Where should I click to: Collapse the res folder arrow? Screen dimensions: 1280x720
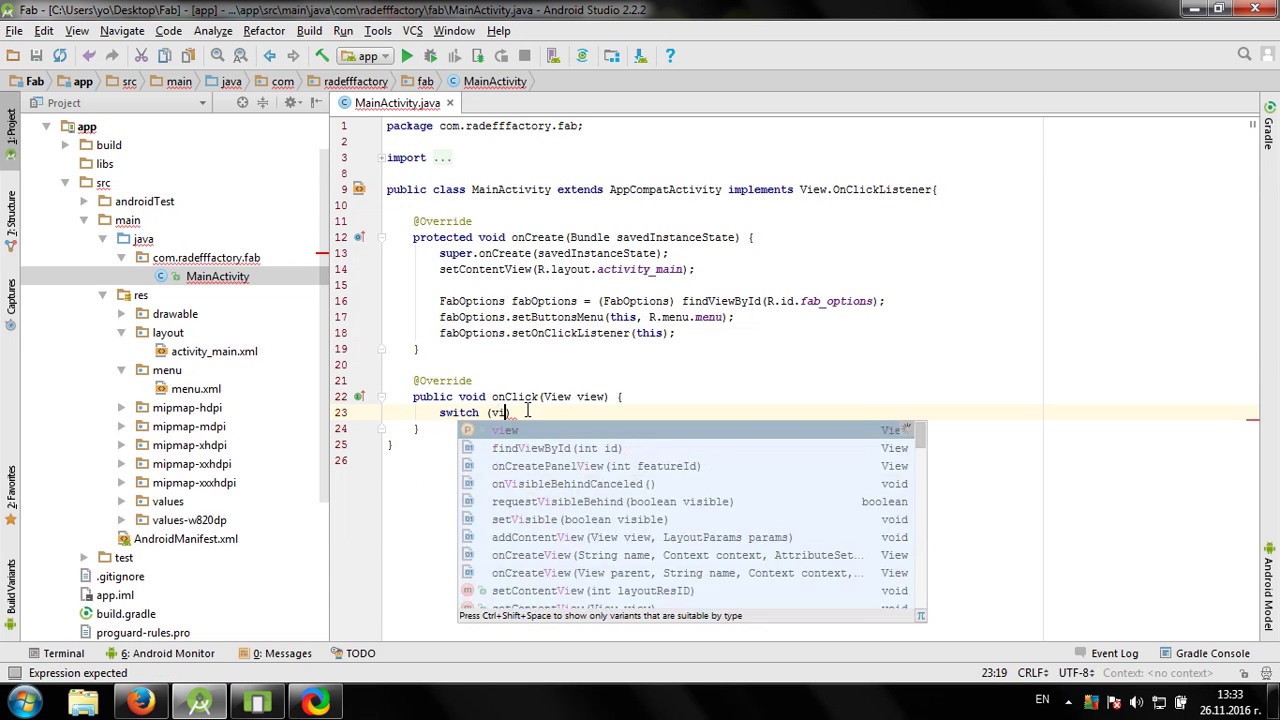[x=102, y=295]
